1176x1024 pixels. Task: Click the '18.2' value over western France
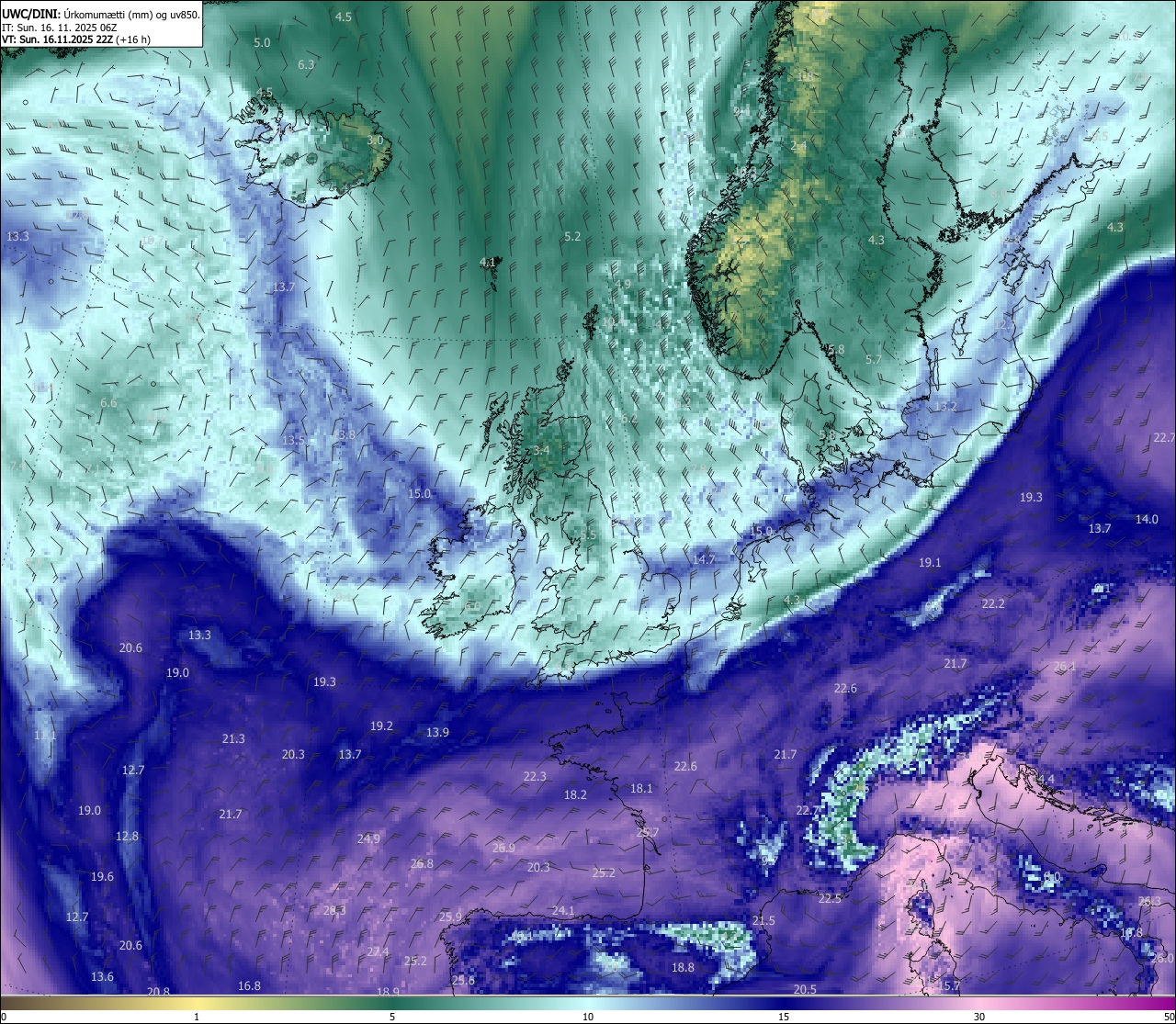coord(575,794)
